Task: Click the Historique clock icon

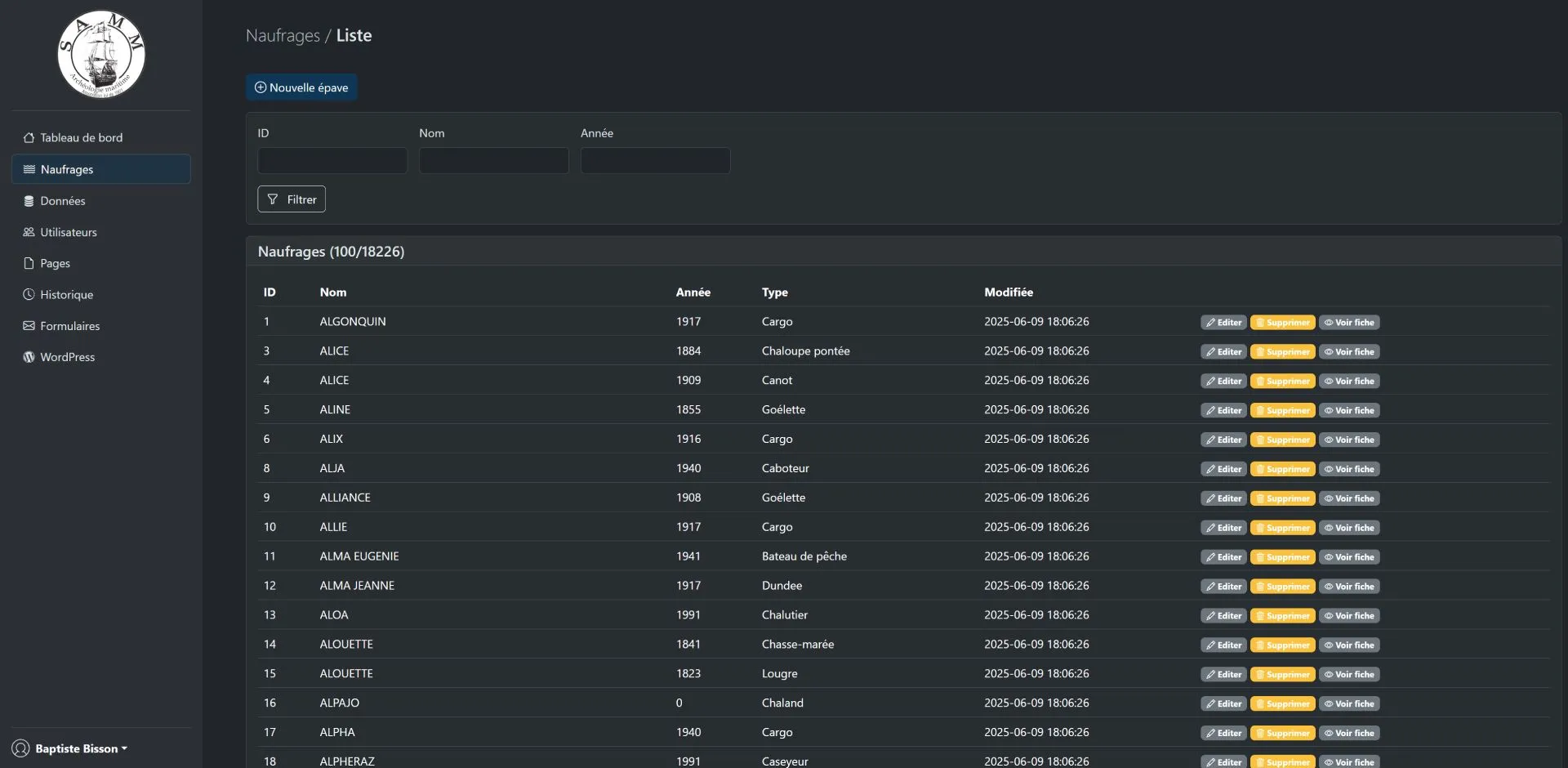Action: (x=29, y=294)
